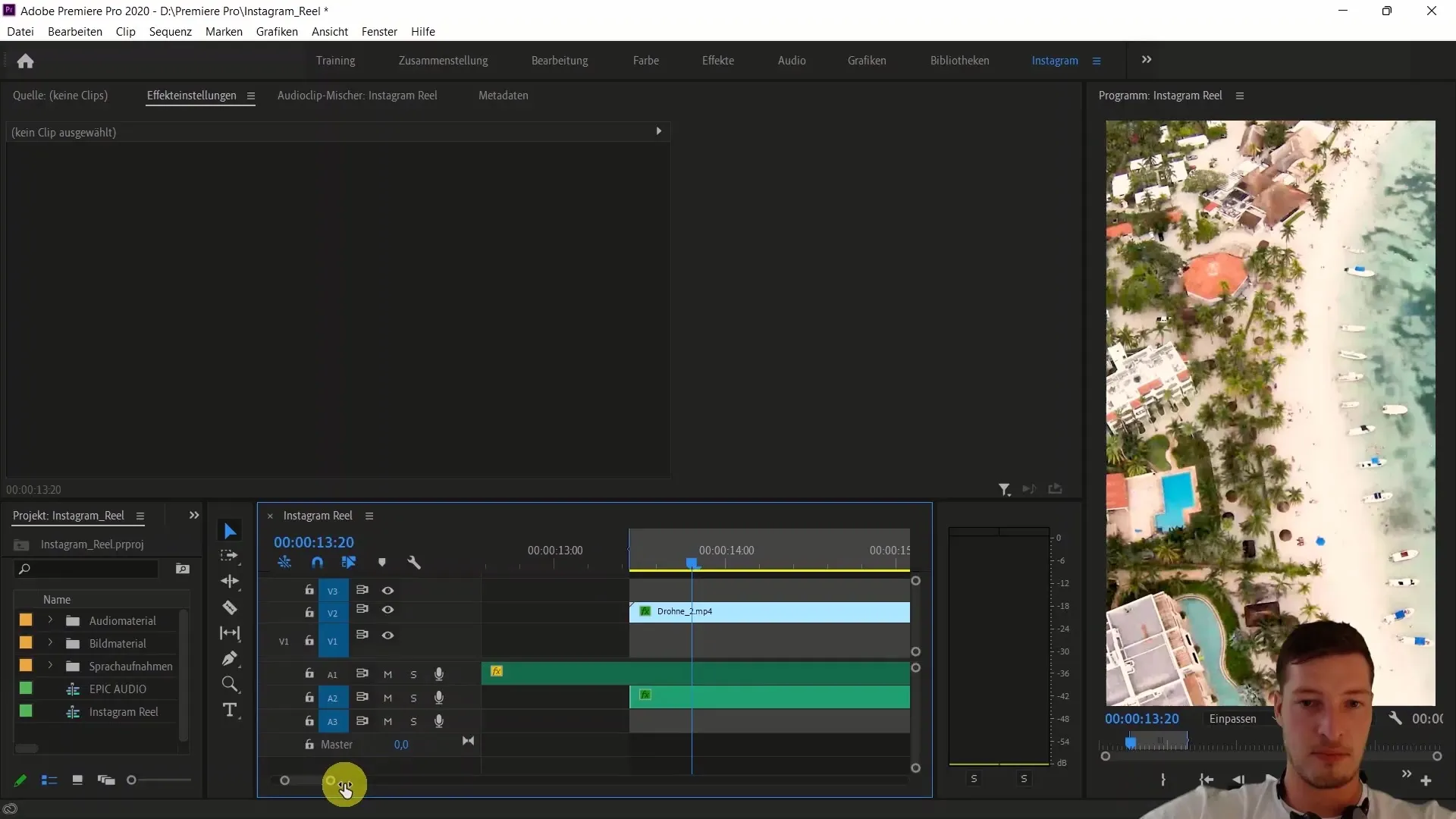Toggle V3 track output eye

click(x=388, y=591)
